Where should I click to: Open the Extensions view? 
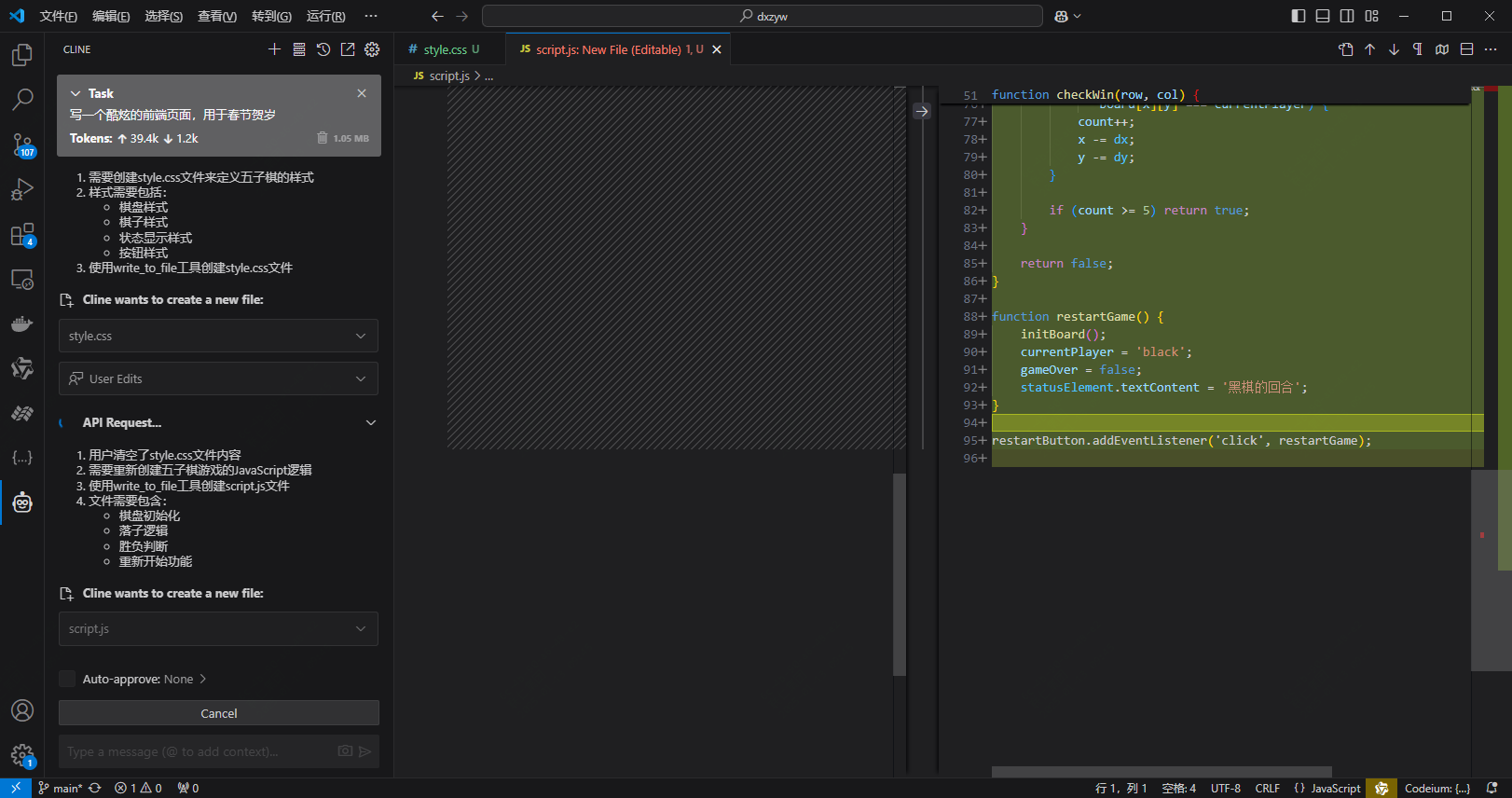coord(22,235)
